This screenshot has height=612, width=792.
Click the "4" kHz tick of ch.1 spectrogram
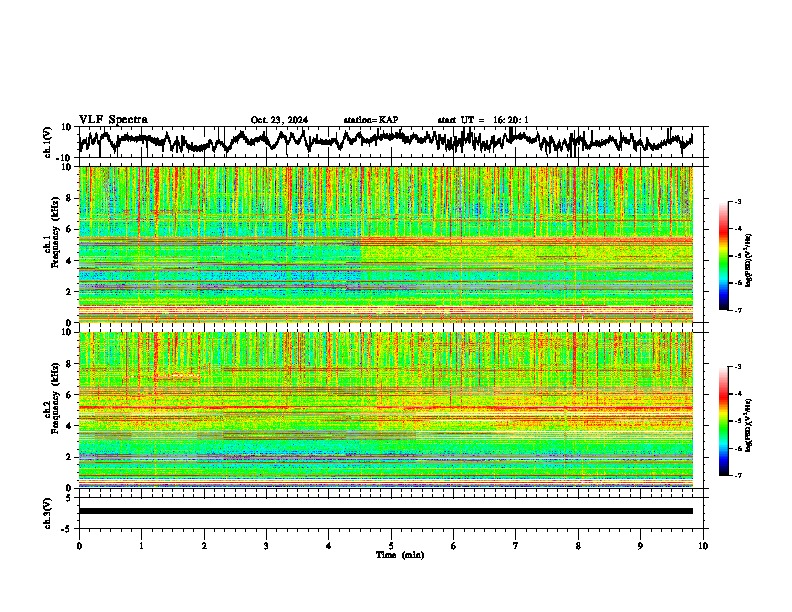tap(69, 261)
